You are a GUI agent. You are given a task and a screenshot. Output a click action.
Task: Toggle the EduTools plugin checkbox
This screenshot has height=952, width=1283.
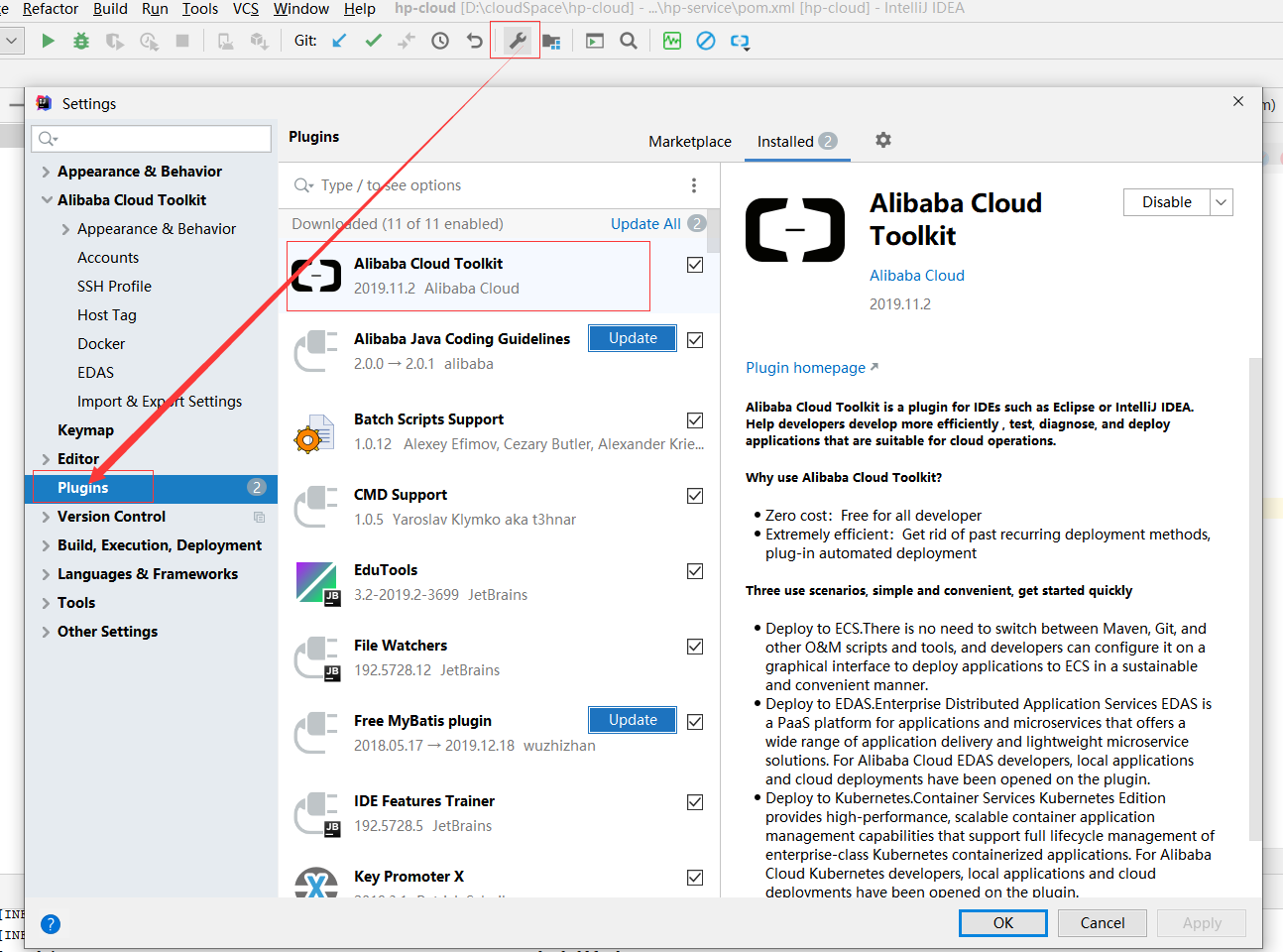tap(695, 571)
